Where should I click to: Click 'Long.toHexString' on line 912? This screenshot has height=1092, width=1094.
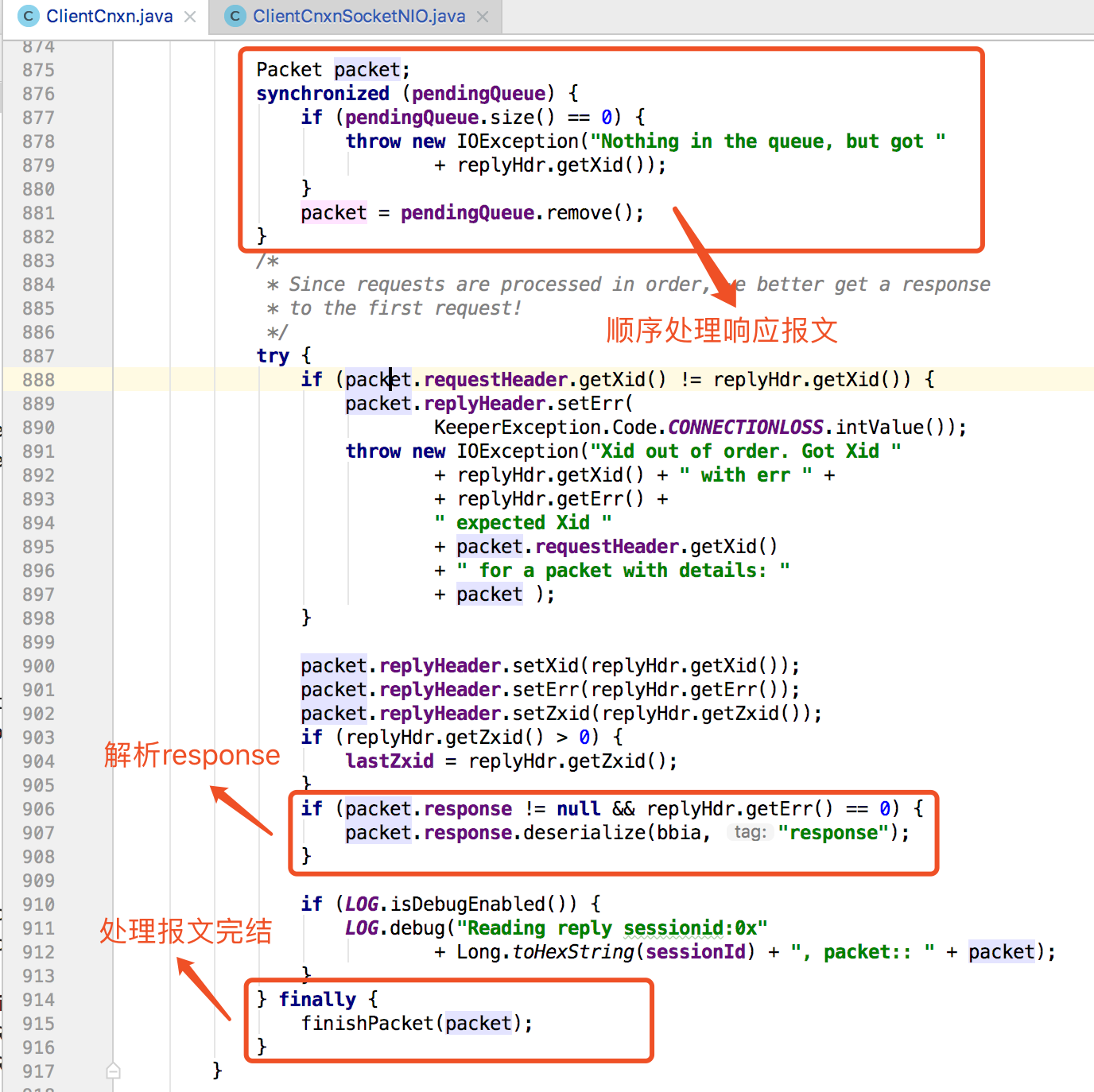545,952
